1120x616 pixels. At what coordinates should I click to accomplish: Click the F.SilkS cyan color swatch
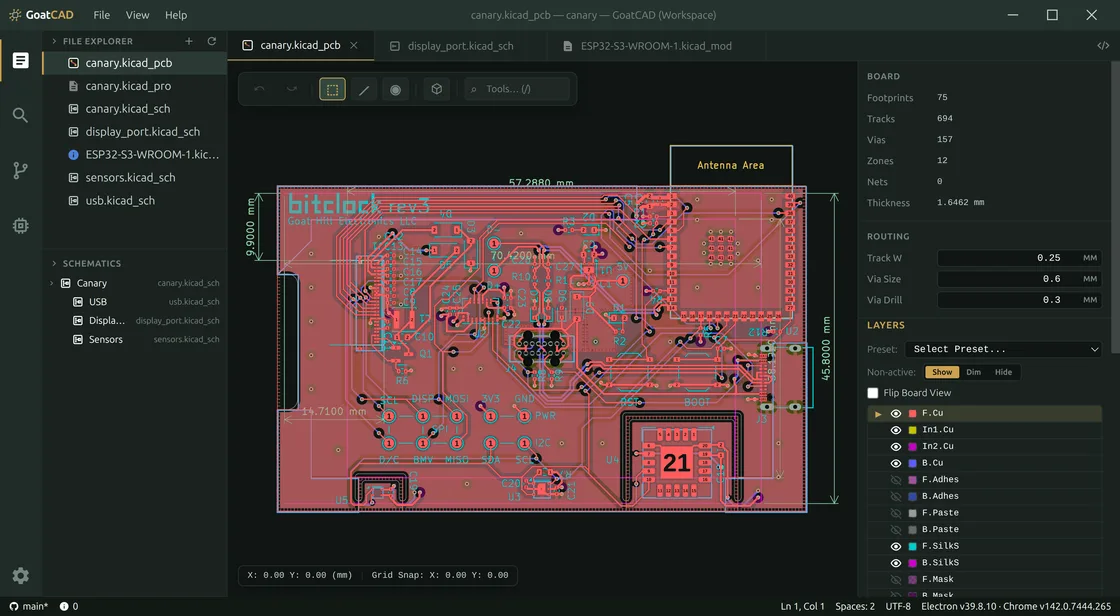click(912, 546)
